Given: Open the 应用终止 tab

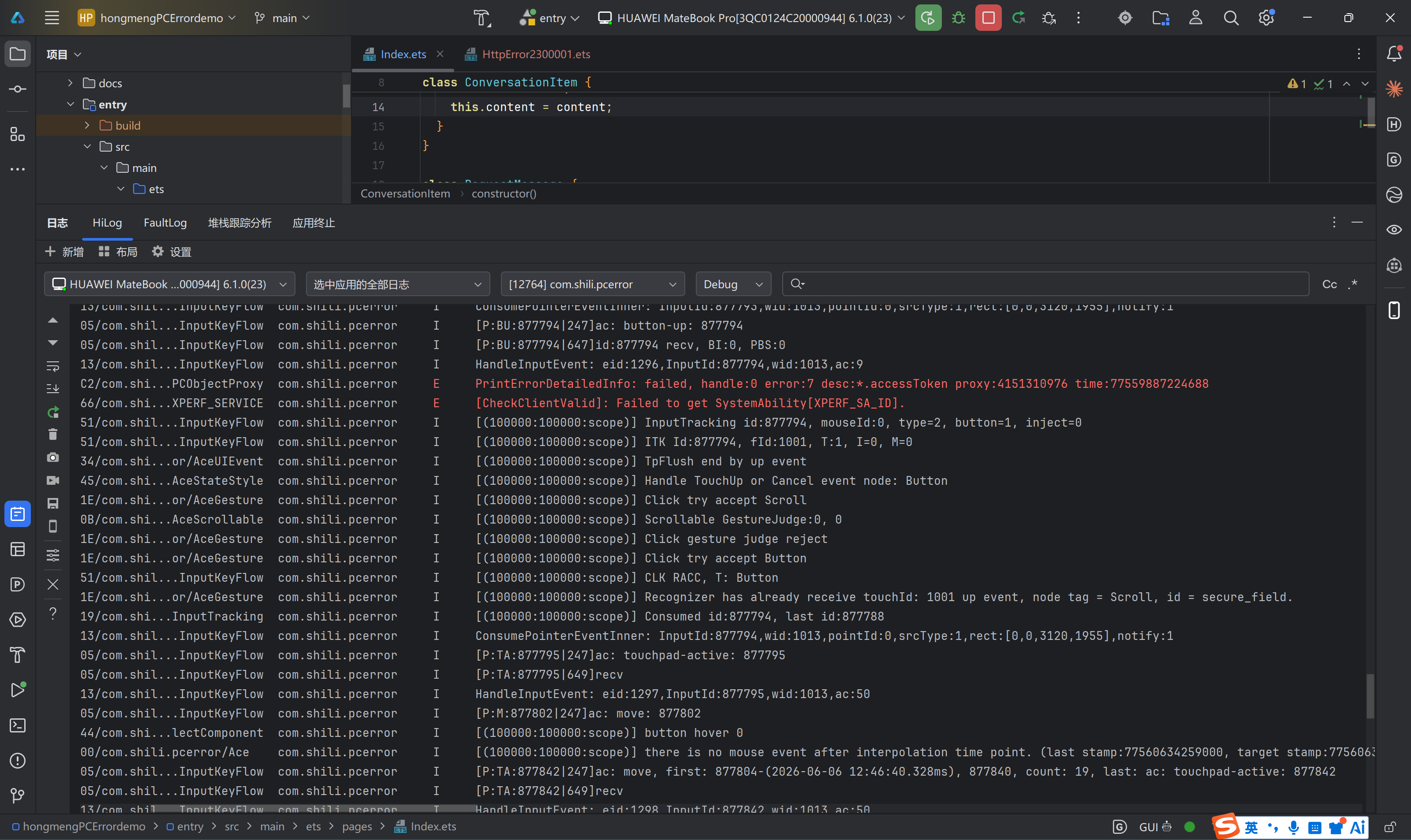Looking at the screenshot, I should pos(314,223).
